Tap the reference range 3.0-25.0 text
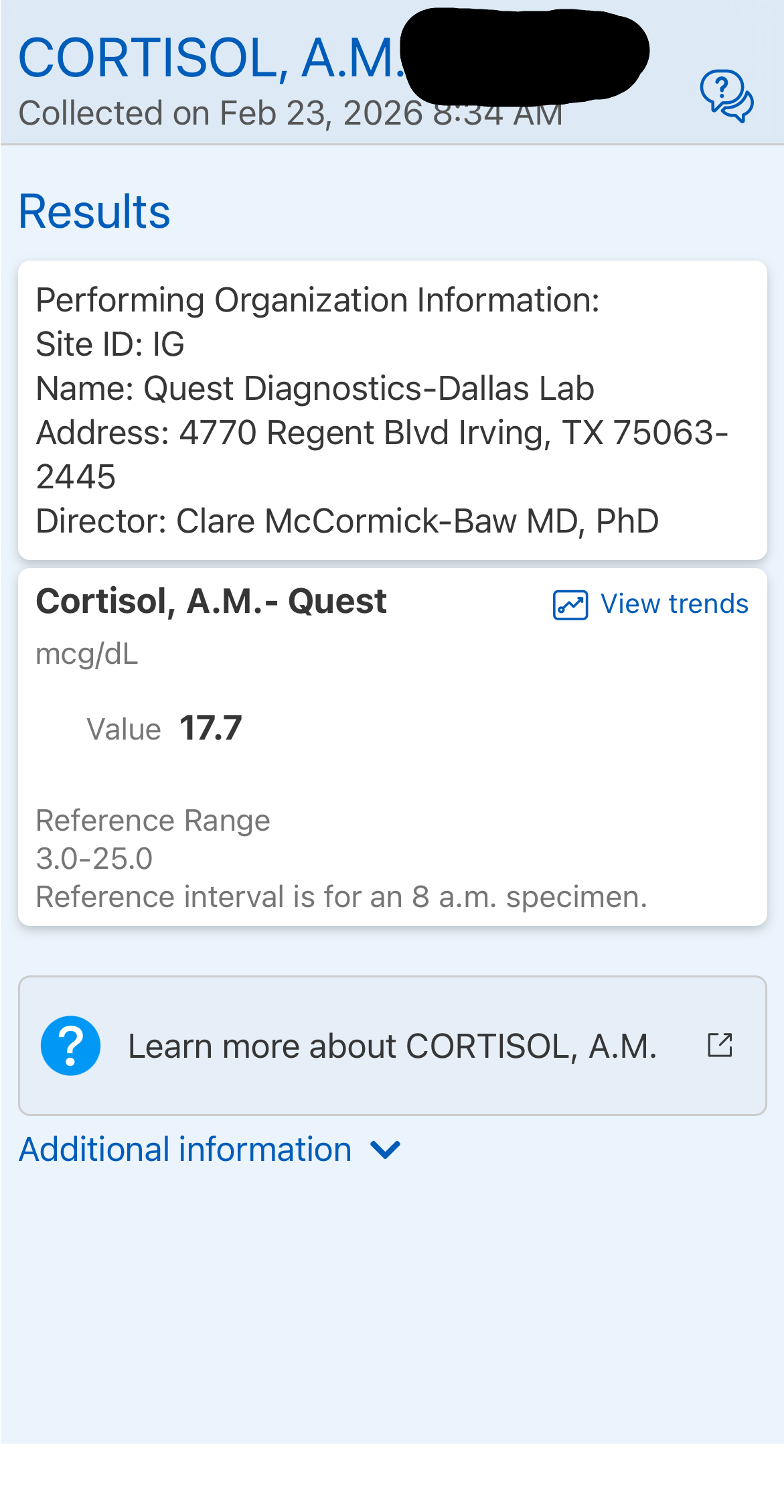The width and height of the screenshot is (784, 1512). point(94,859)
